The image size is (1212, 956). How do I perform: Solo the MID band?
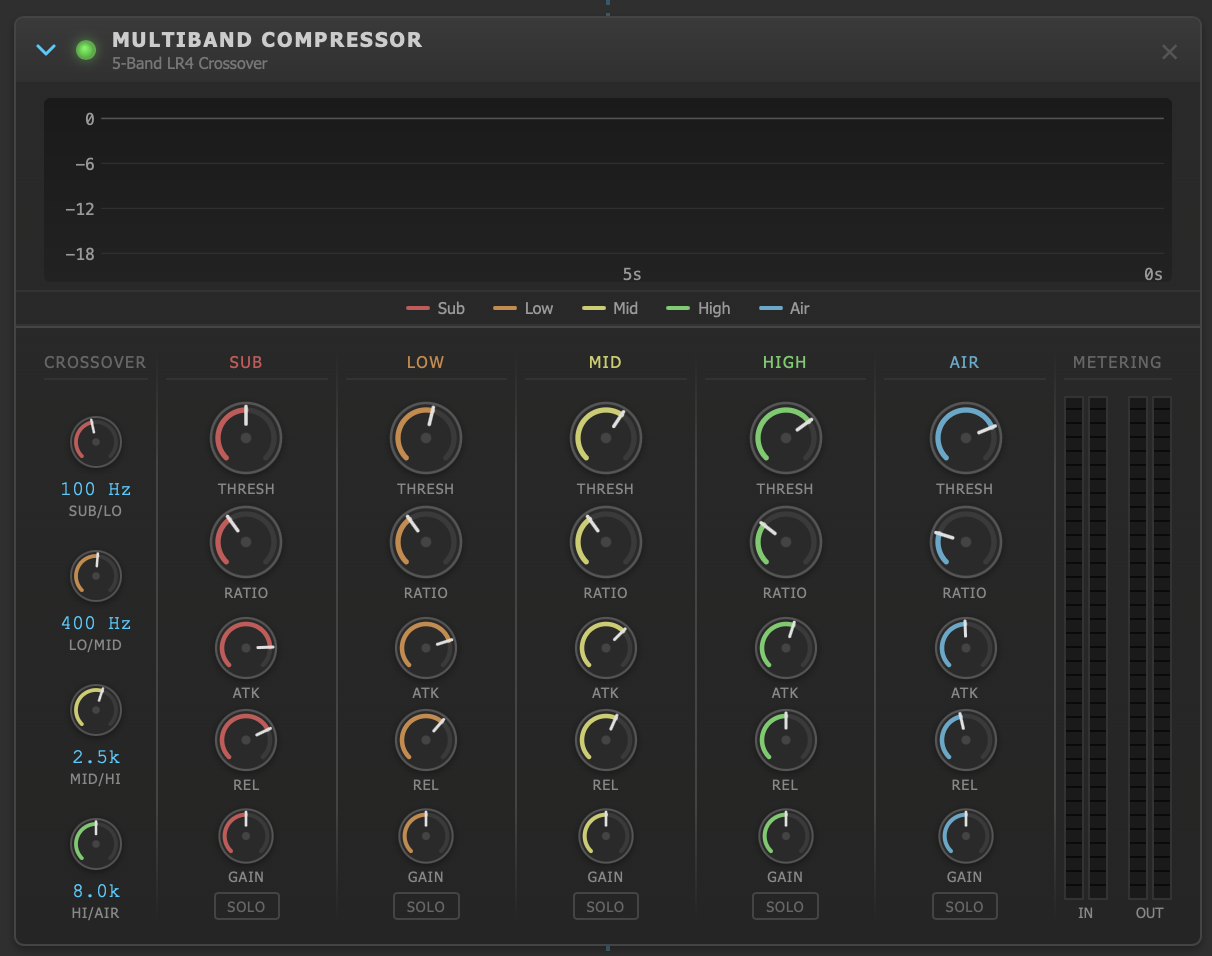point(606,906)
